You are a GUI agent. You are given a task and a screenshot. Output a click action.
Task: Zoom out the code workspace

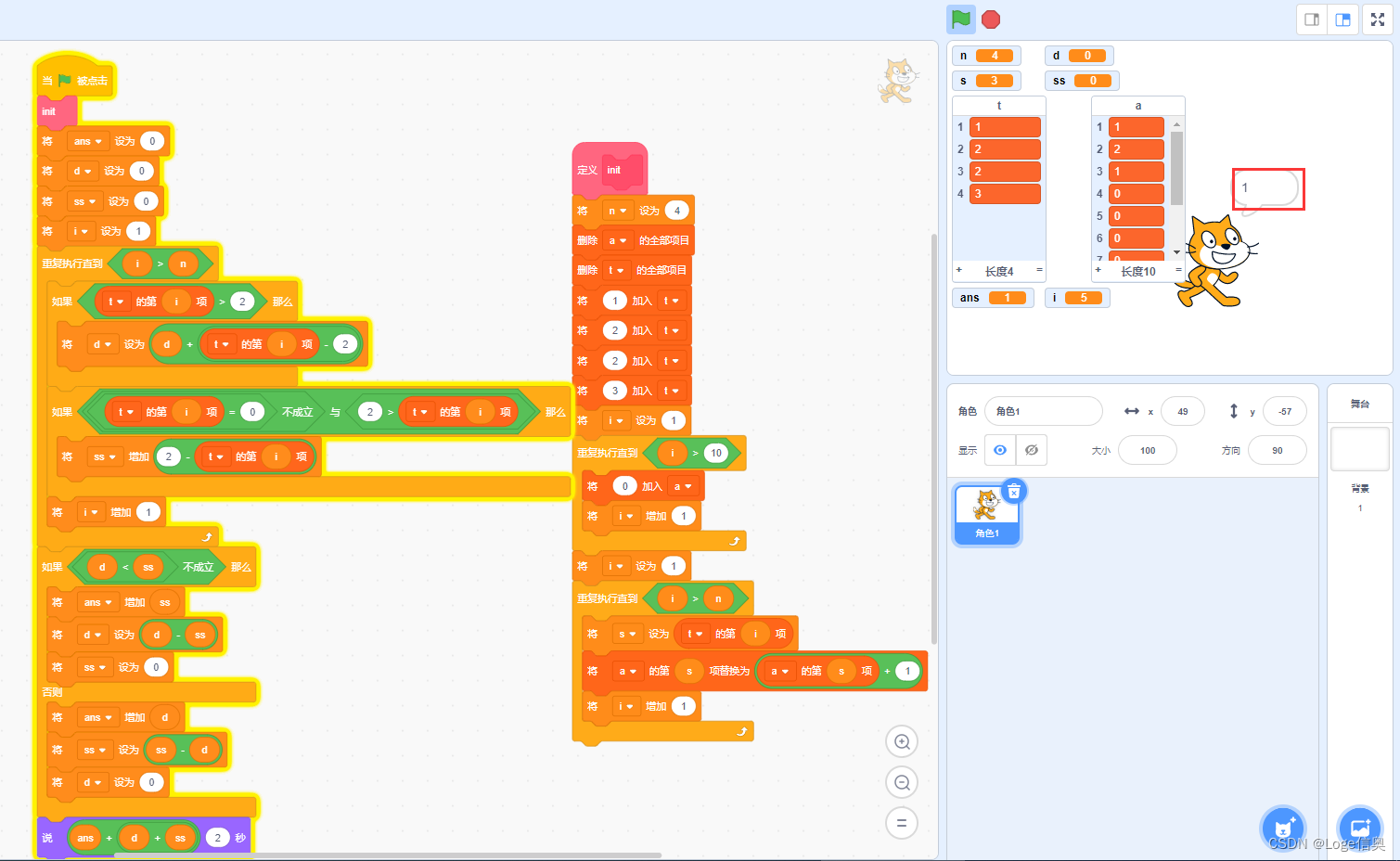point(902,782)
